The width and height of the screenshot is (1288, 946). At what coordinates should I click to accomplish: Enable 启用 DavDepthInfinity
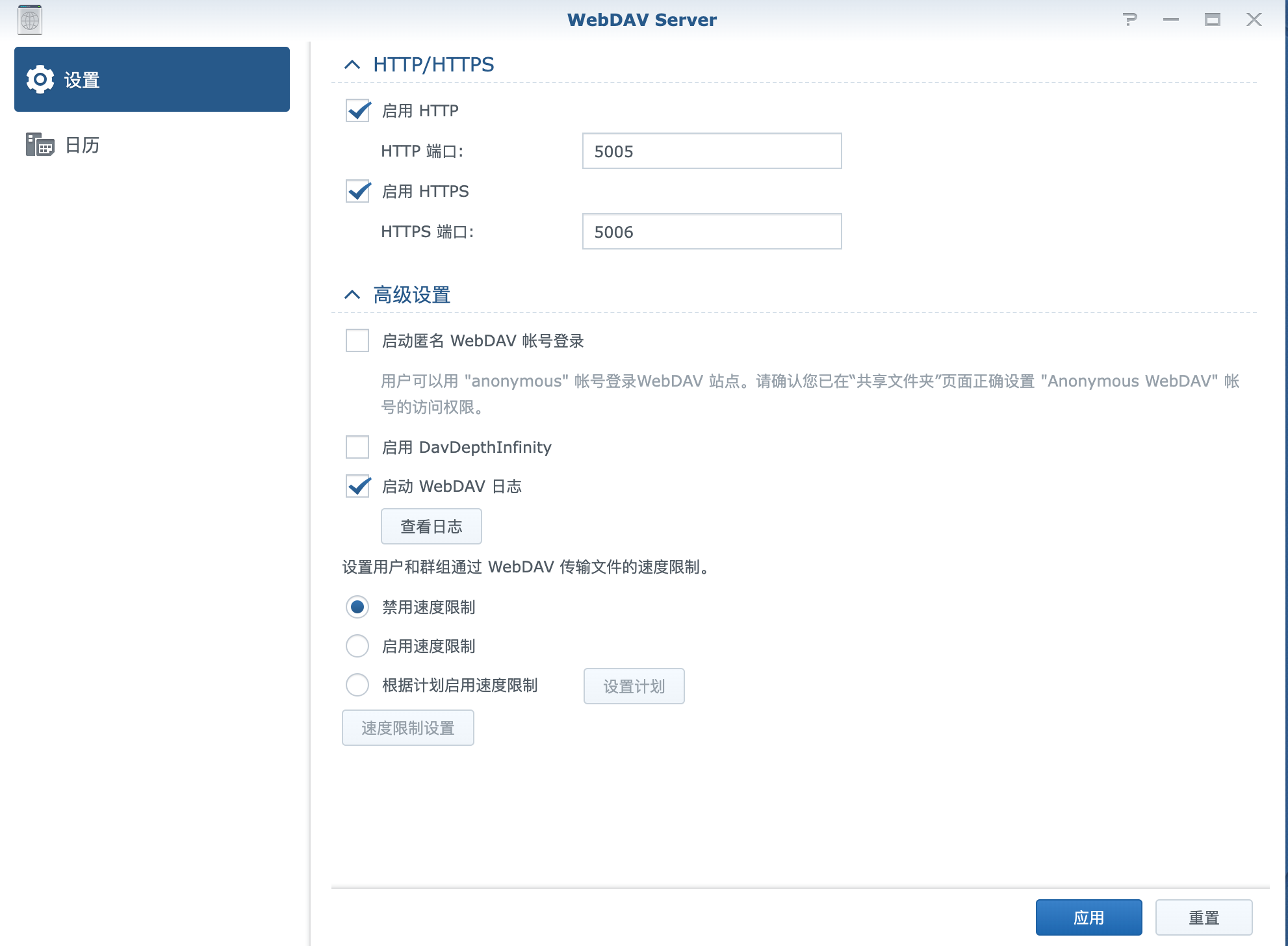pyautogui.click(x=357, y=446)
